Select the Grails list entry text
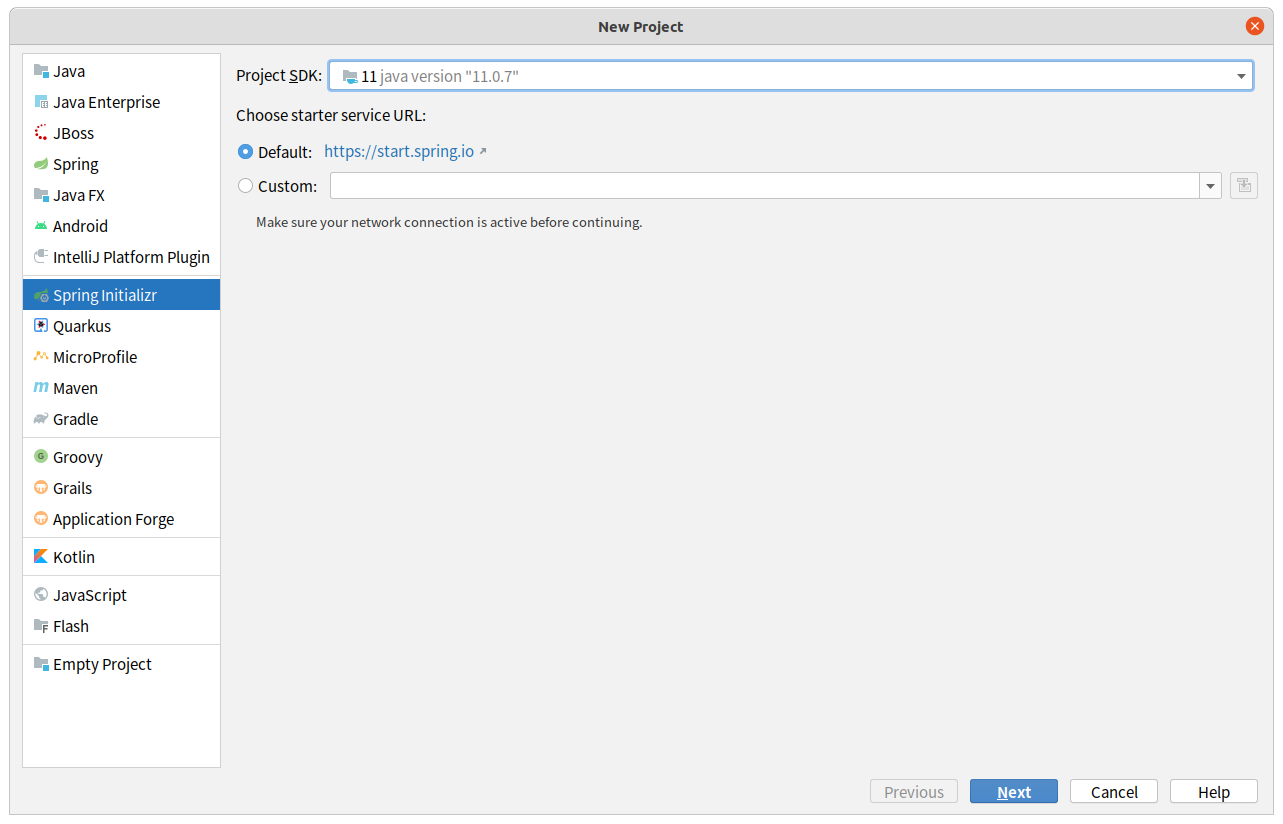 (72, 488)
